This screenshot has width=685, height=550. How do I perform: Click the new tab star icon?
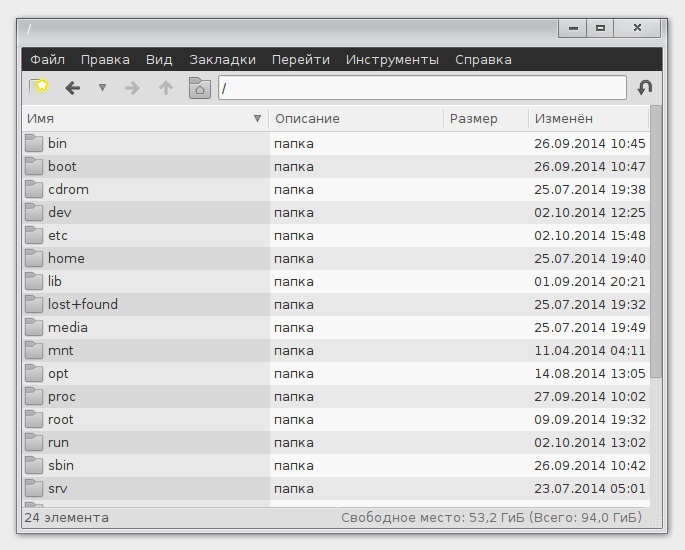click(39, 87)
